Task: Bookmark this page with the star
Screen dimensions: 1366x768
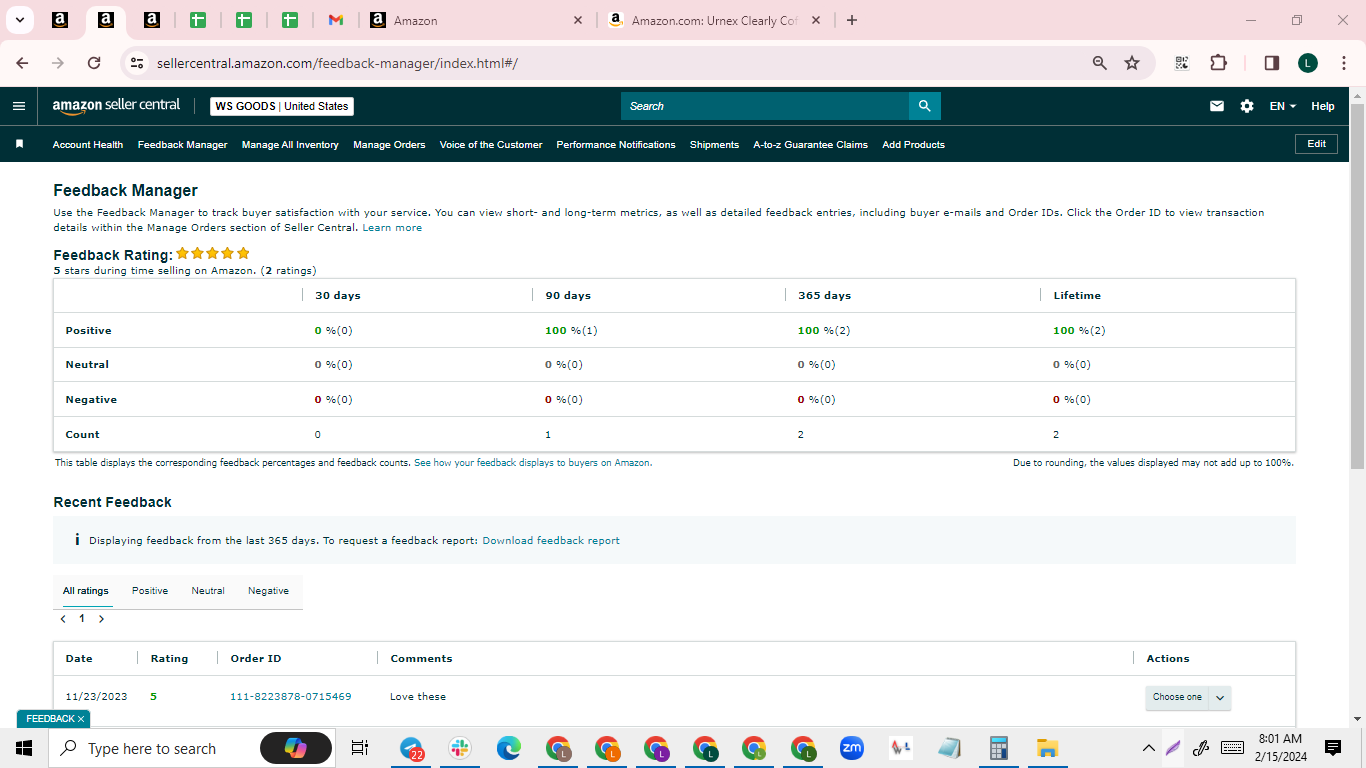Action: (x=1132, y=63)
